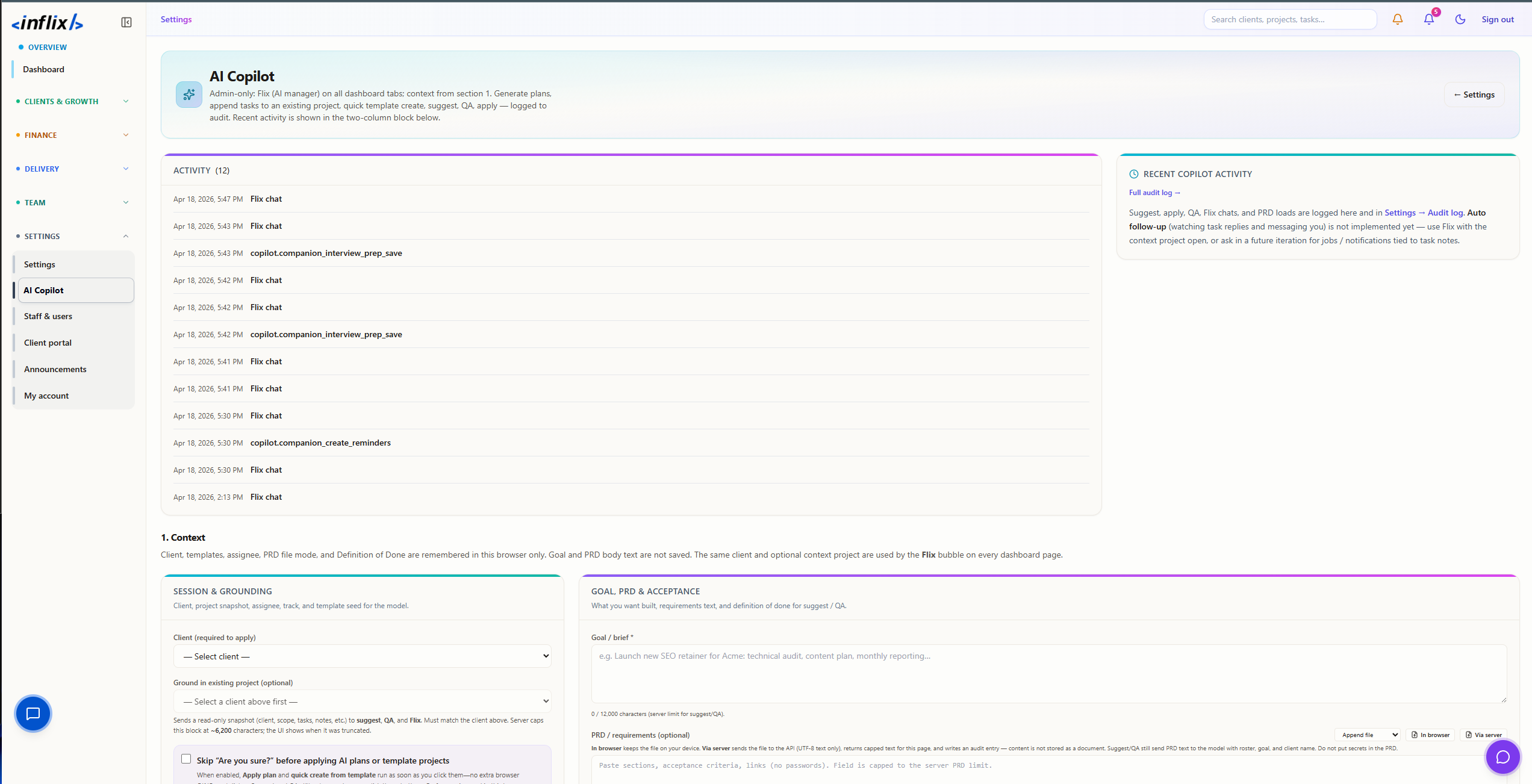Open the Append file dropdown

point(1368,735)
